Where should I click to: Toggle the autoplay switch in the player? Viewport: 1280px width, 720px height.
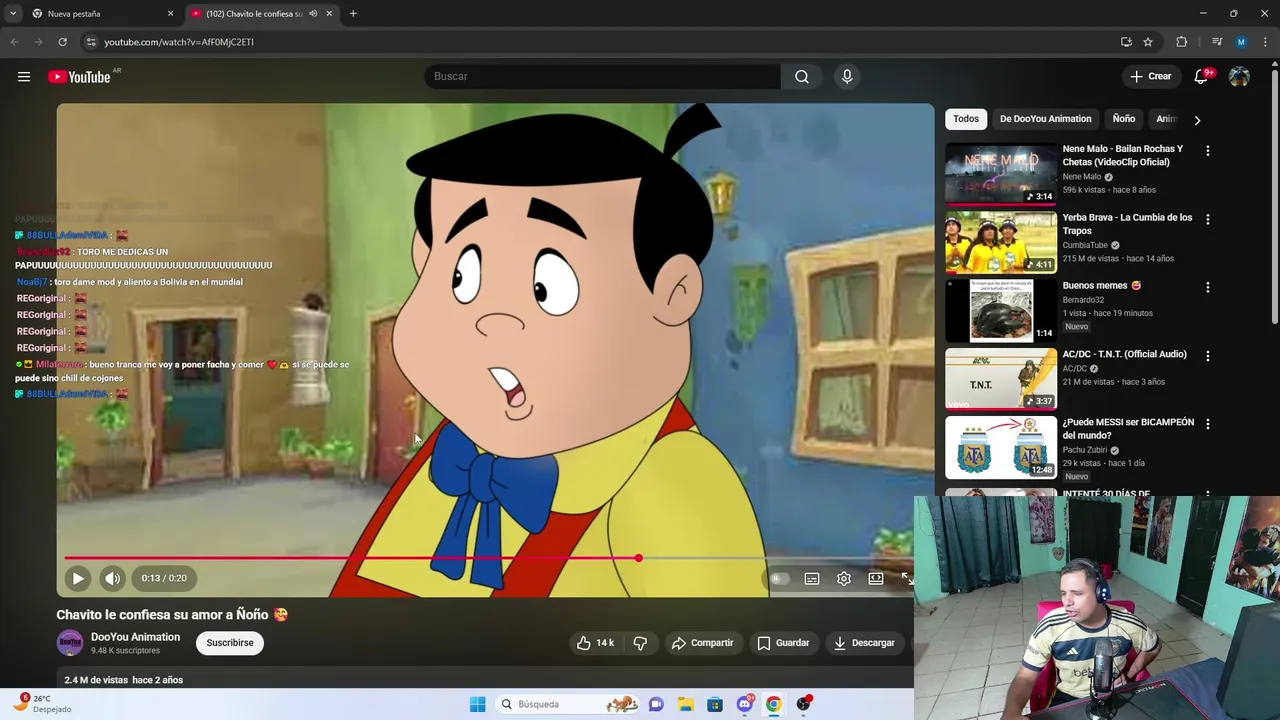(780, 578)
